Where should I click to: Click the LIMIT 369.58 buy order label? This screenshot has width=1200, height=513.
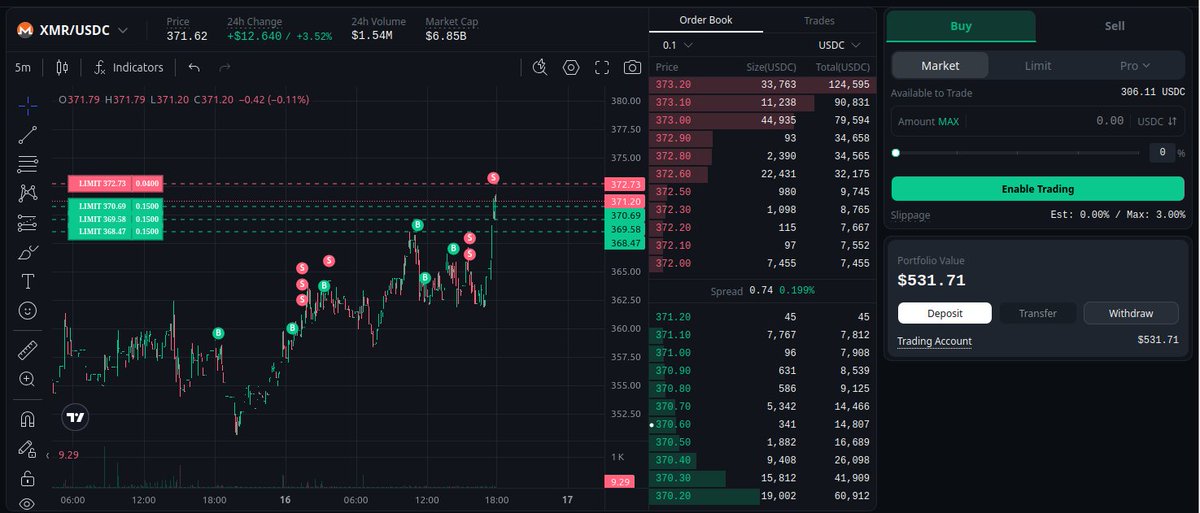coord(116,219)
